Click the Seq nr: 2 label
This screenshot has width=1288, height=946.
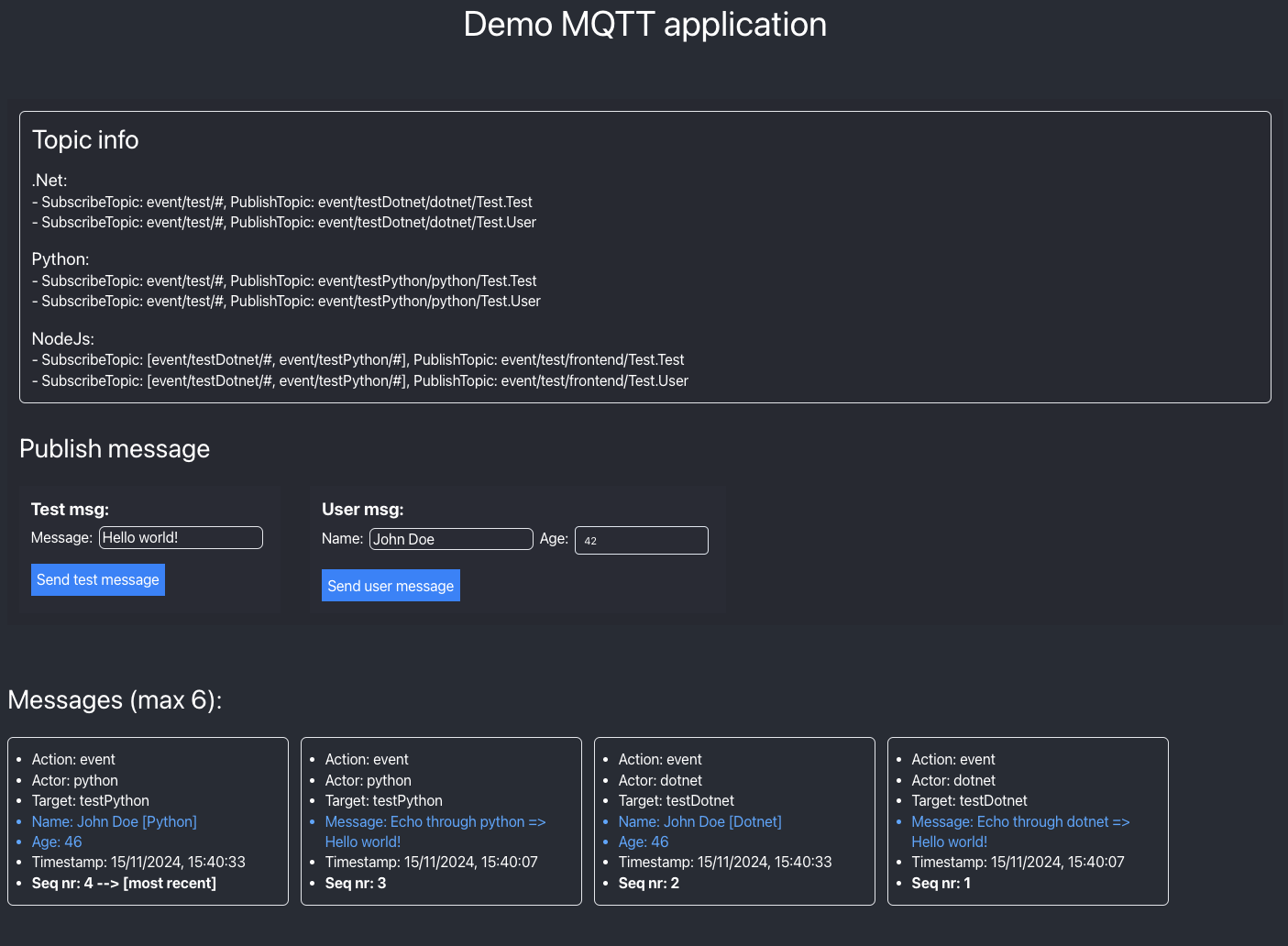click(648, 883)
